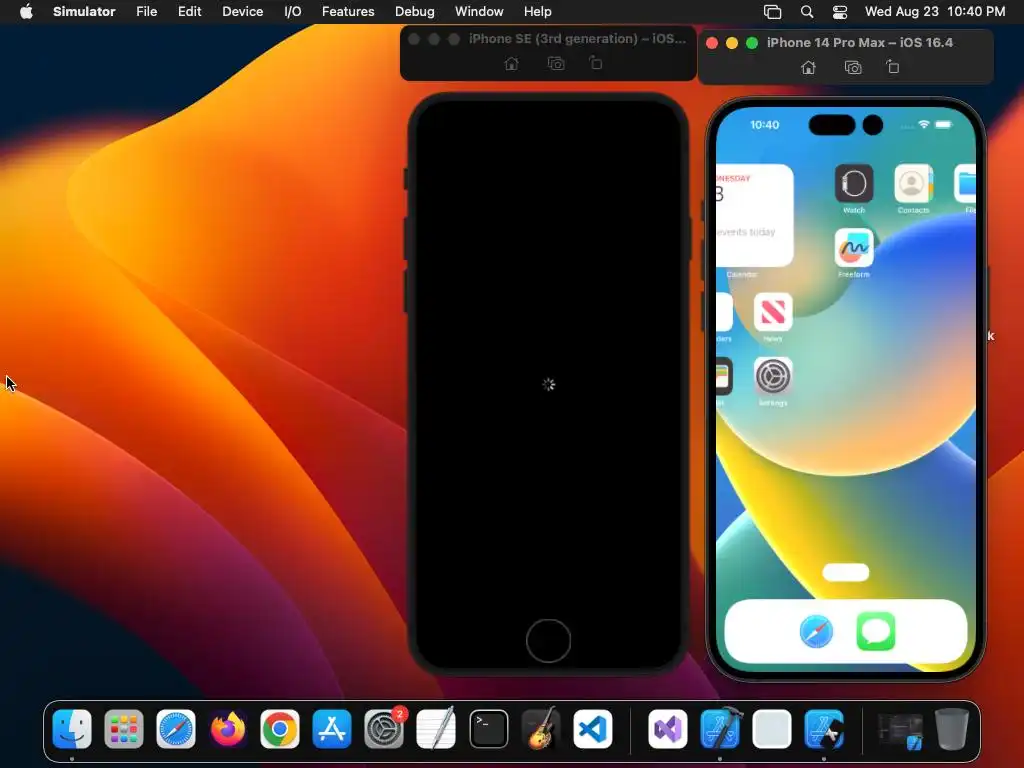Image resolution: width=1024 pixels, height=768 pixels.
Task: Open the recent screenshots stack in the Dock
Action: tap(900, 730)
